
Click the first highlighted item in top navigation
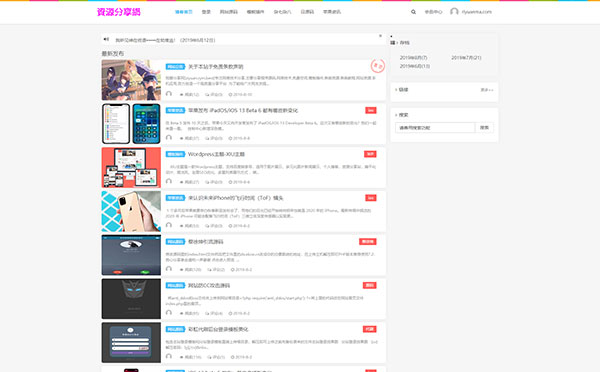(184, 12)
